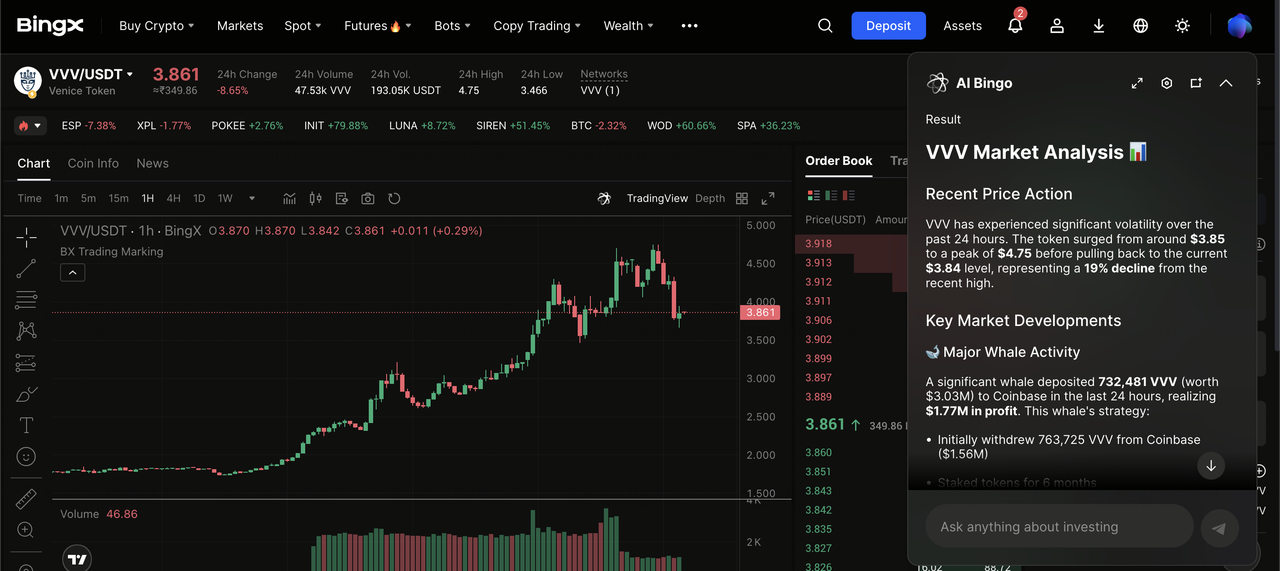This screenshot has height=571, width=1280.
Task: Select the 4H timeframe
Action: pyautogui.click(x=174, y=198)
